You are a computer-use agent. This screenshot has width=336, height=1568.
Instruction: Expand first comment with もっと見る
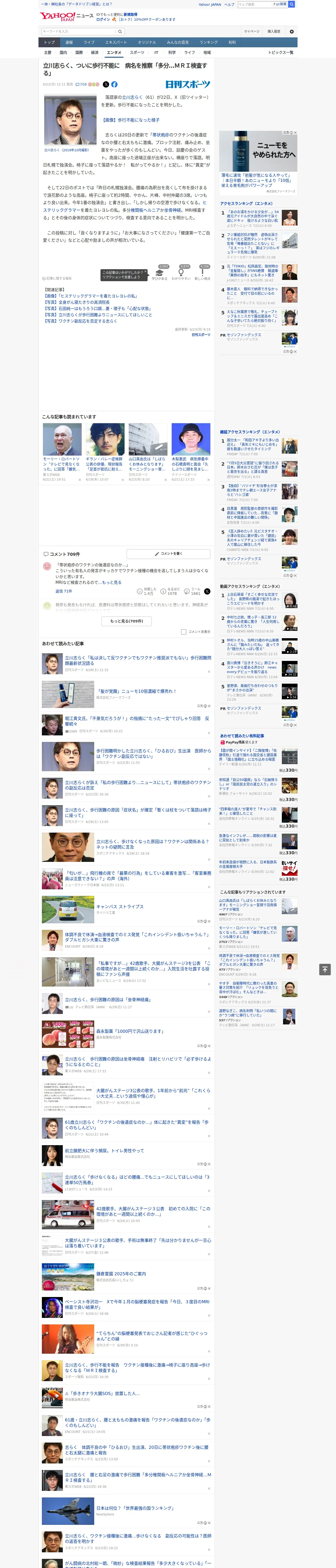111,583
